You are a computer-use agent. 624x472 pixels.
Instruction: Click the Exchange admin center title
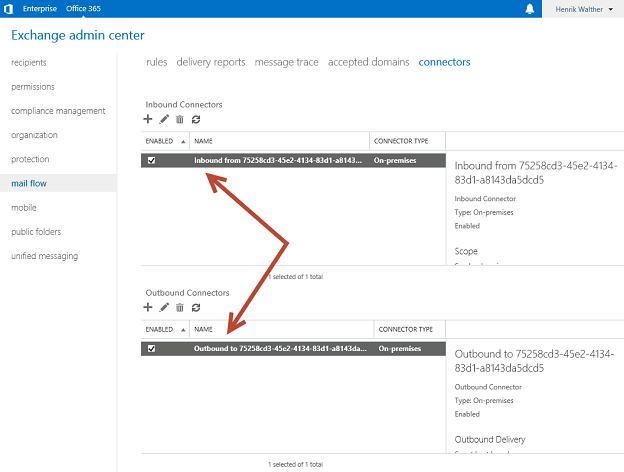click(78, 35)
